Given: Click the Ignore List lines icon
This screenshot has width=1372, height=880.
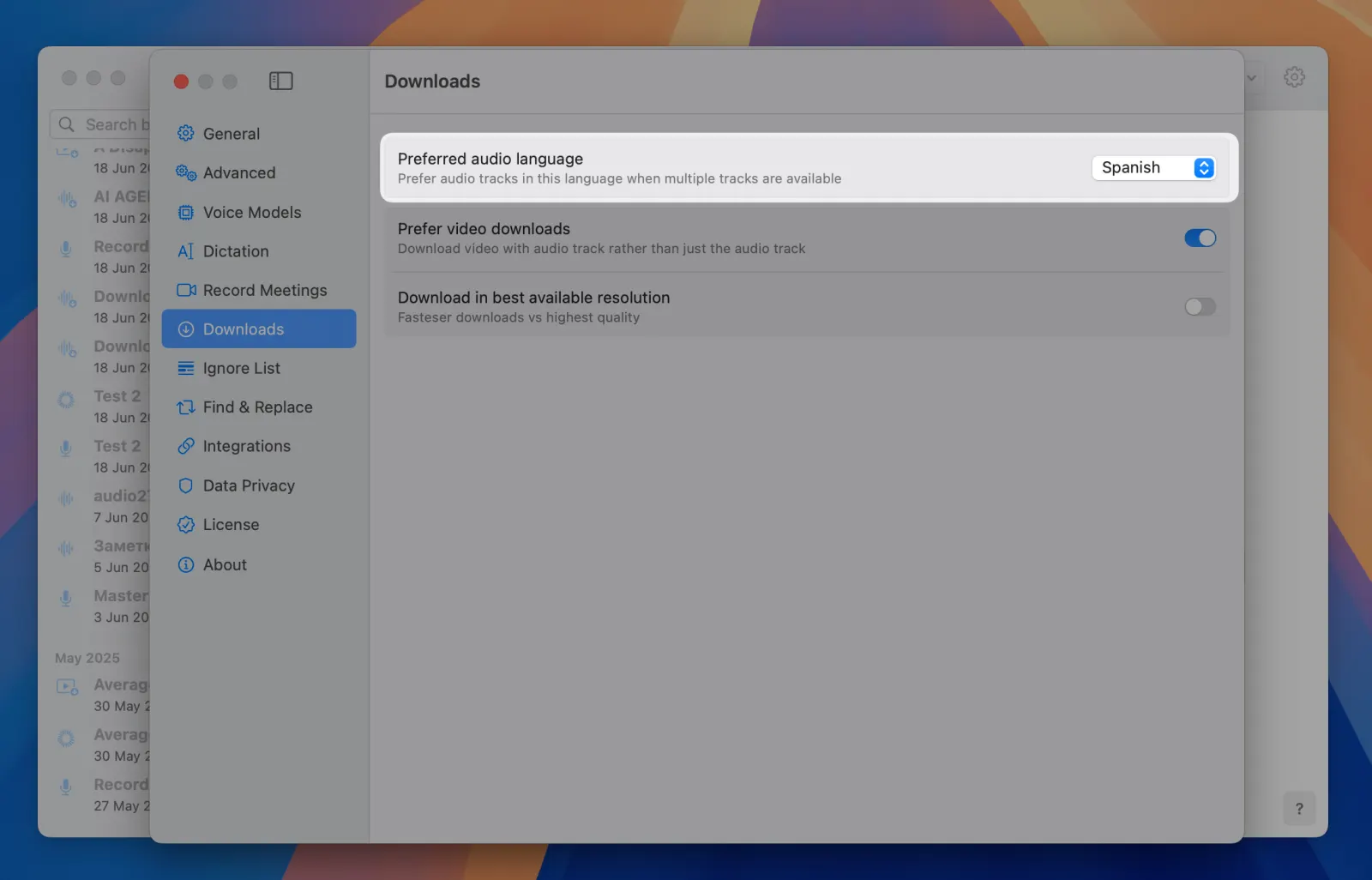Looking at the screenshot, I should point(185,368).
